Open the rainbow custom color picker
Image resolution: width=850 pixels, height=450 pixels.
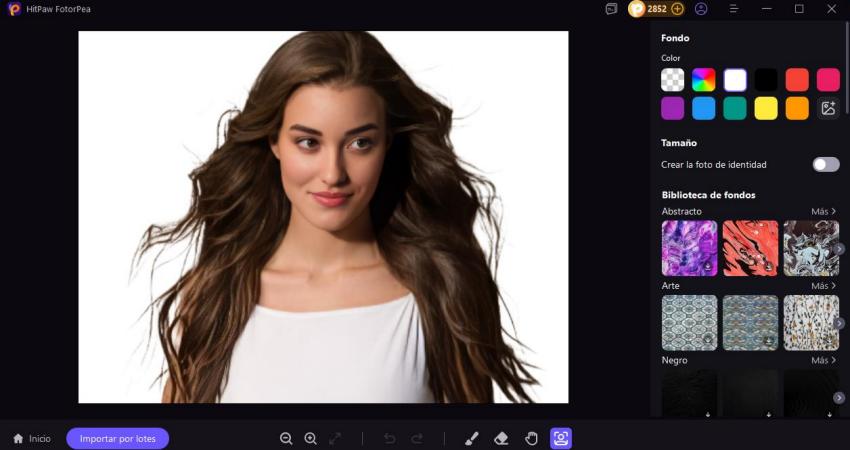[x=704, y=80]
